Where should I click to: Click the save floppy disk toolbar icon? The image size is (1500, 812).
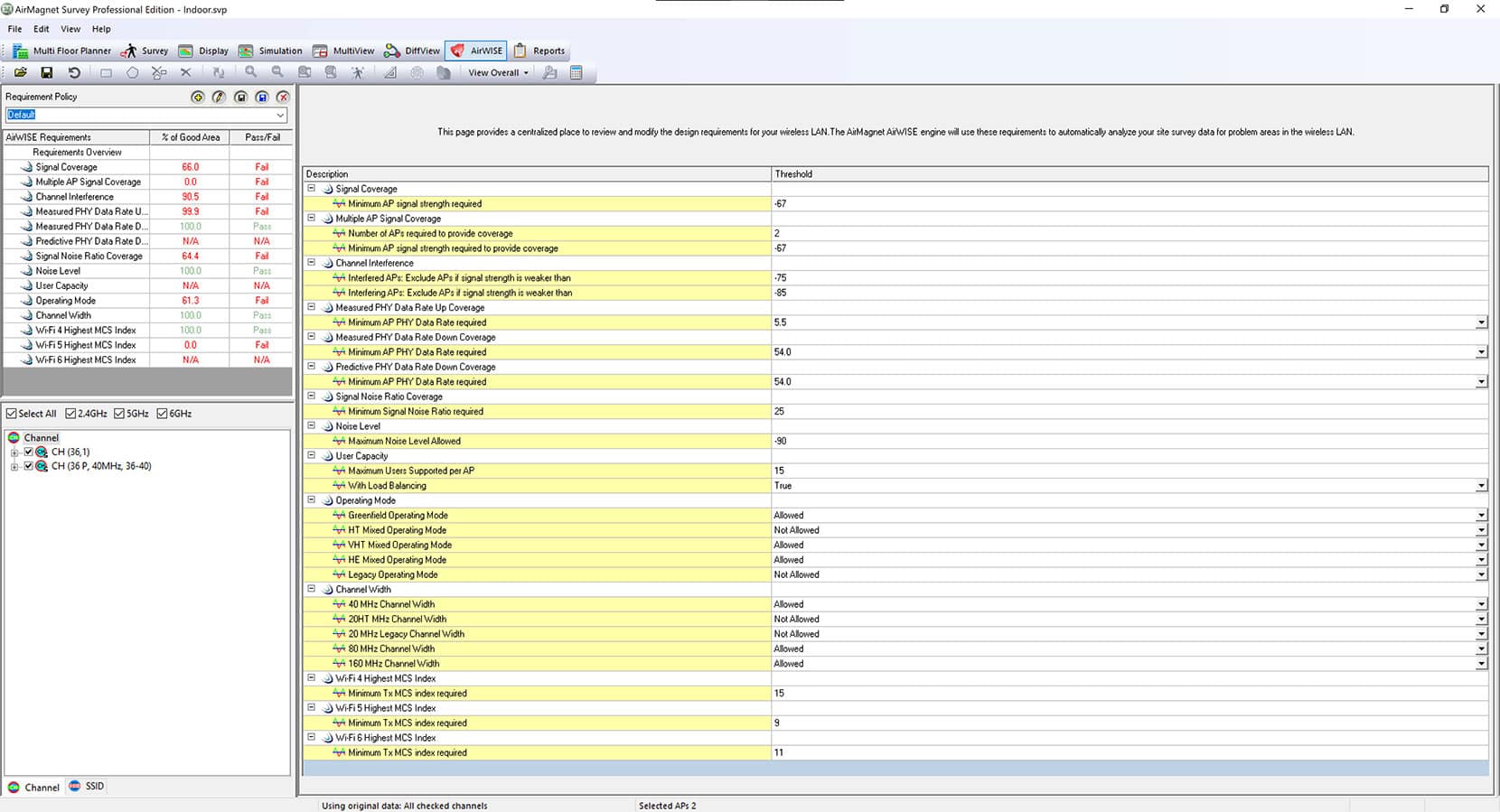tap(47, 72)
